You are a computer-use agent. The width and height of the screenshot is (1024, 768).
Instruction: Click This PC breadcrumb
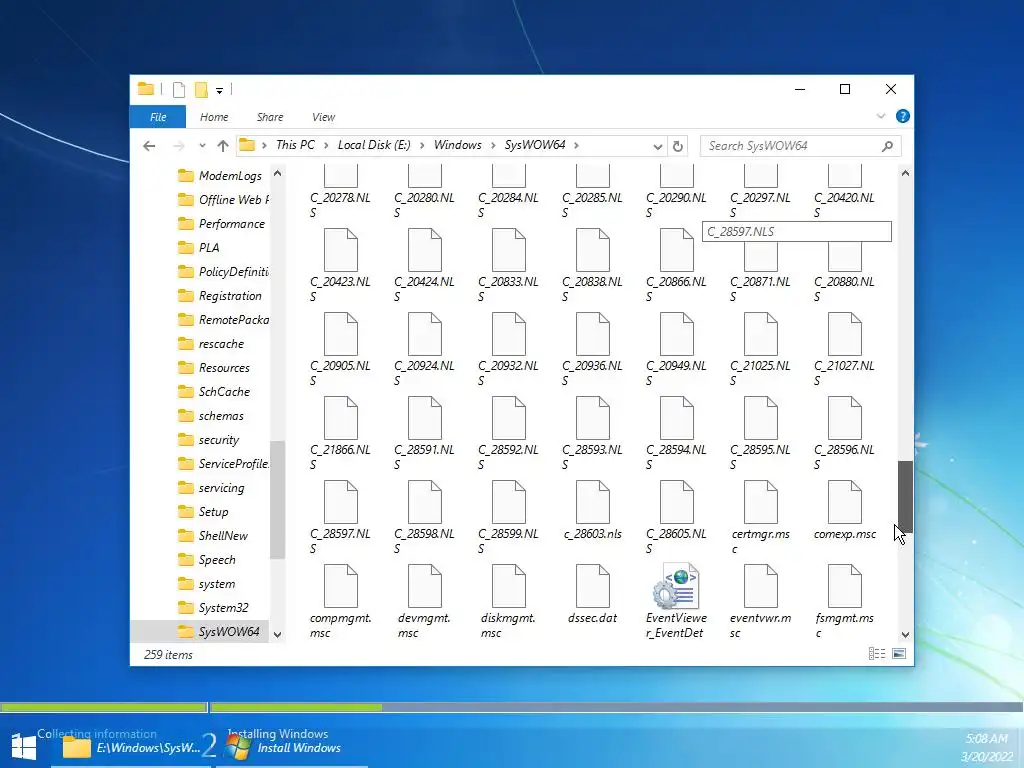point(295,145)
